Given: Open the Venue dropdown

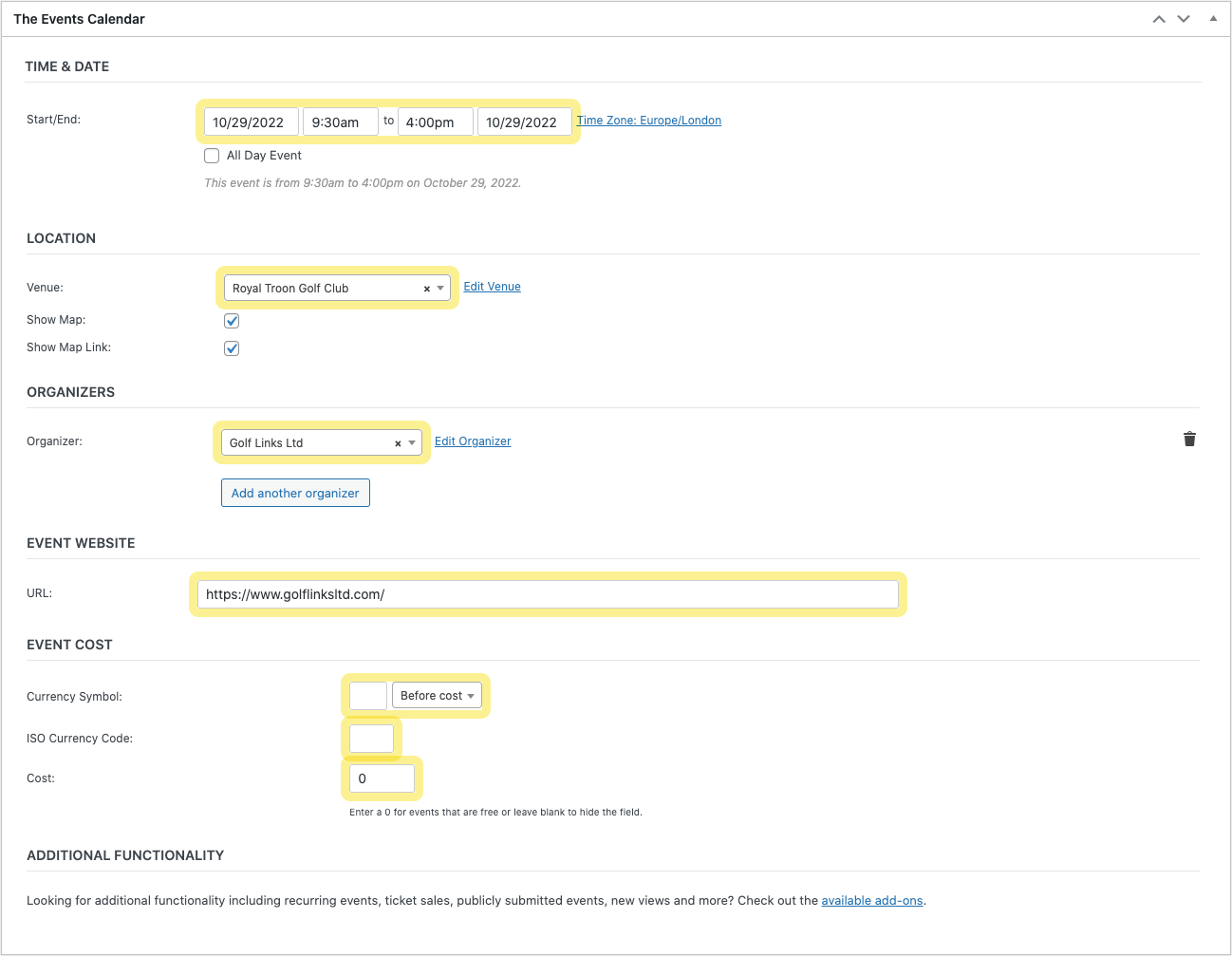Looking at the screenshot, I should click(x=439, y=288).
